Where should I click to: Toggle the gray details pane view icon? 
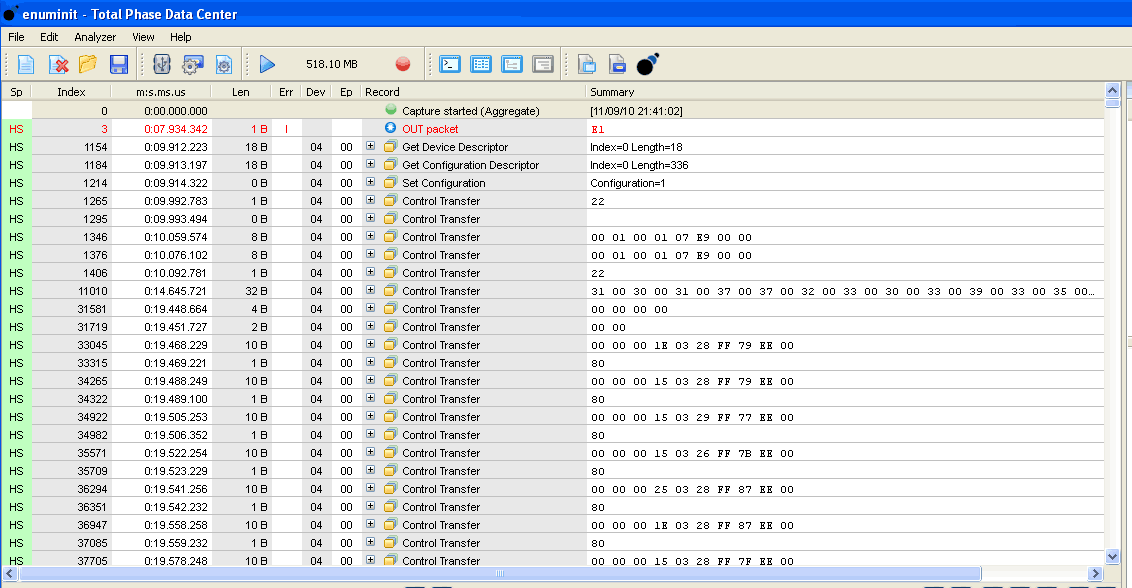coord(543,64)
